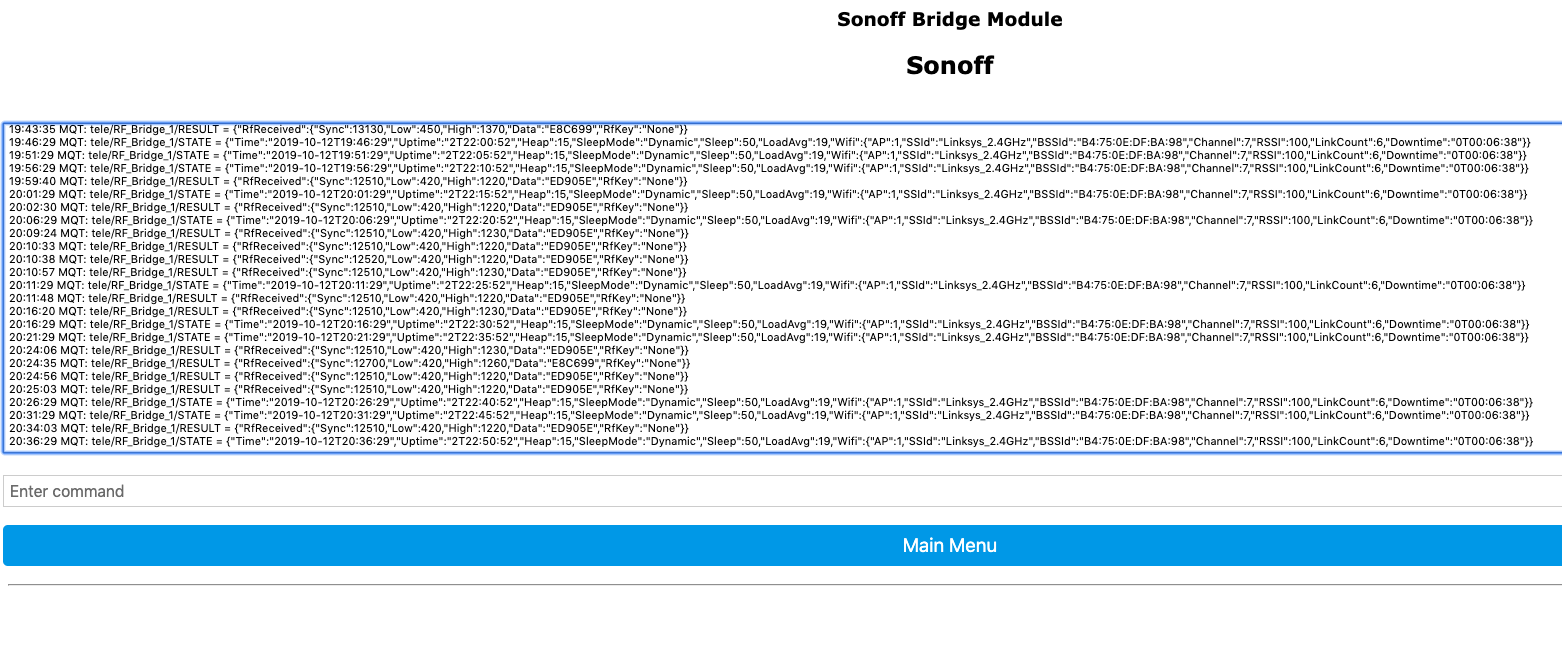Select the 19:43:35 RfReceived log line
Viewport: 1562px width, 656px height.
point(348,129)
